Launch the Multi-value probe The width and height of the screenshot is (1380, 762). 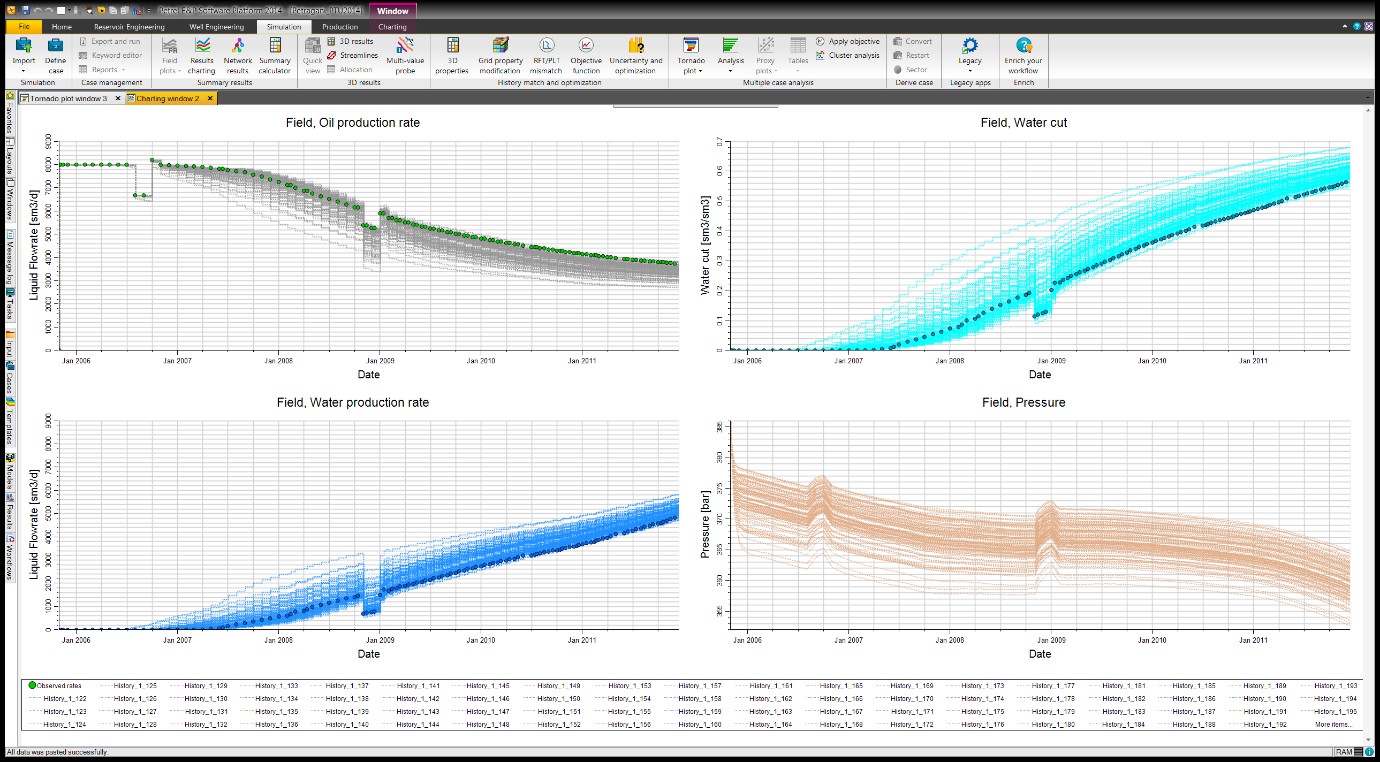pyautogui.click(x=405, y=52)
